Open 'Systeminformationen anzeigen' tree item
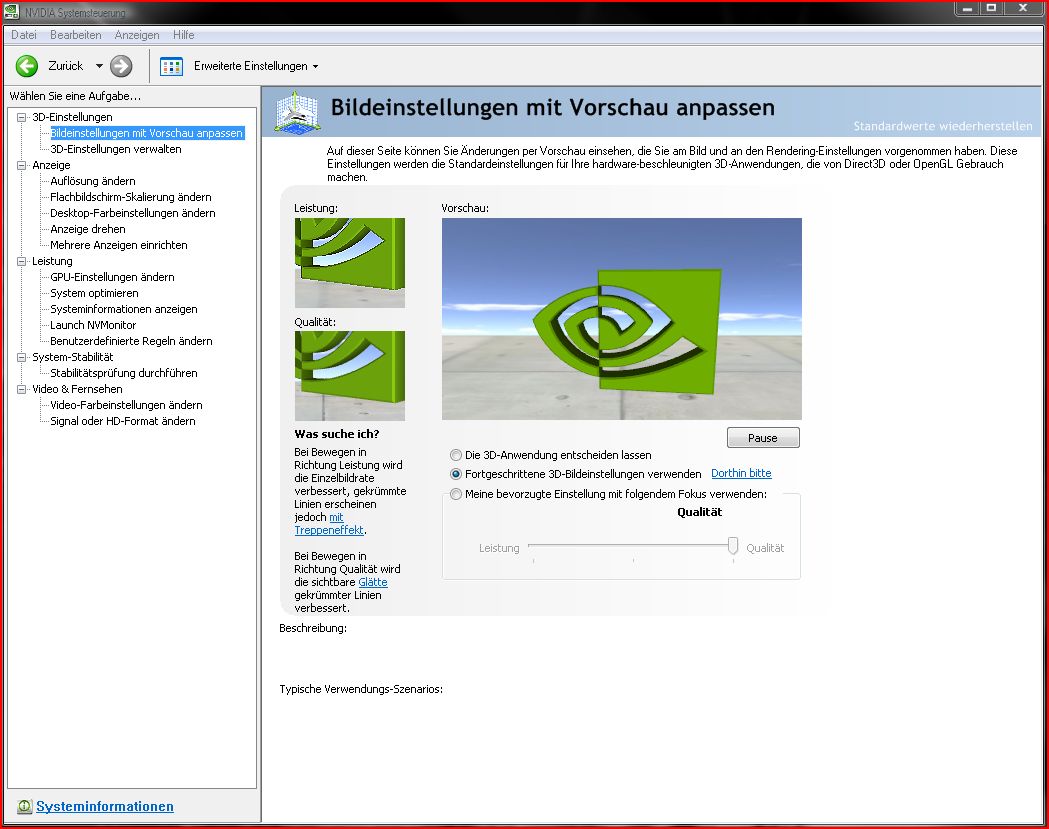 coord(124,309)
